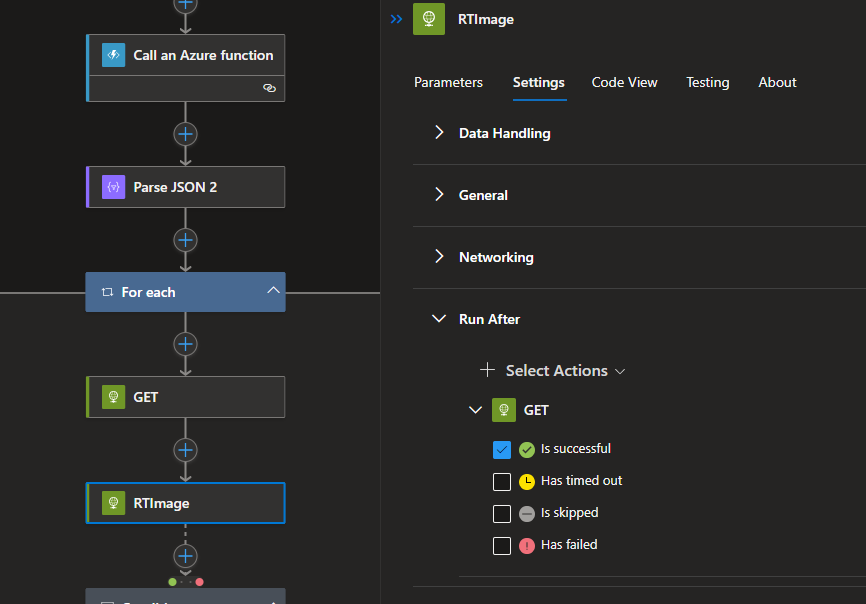
Task: Enable the Has timed out checkbox
Action: [x=502, y=481]
